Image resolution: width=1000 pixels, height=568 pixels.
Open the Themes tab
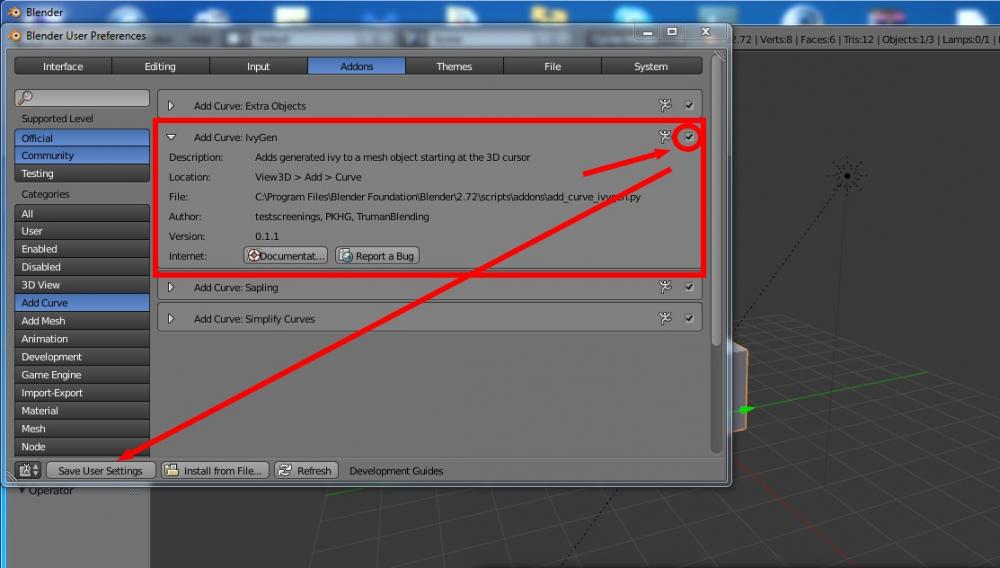(454, 66)
